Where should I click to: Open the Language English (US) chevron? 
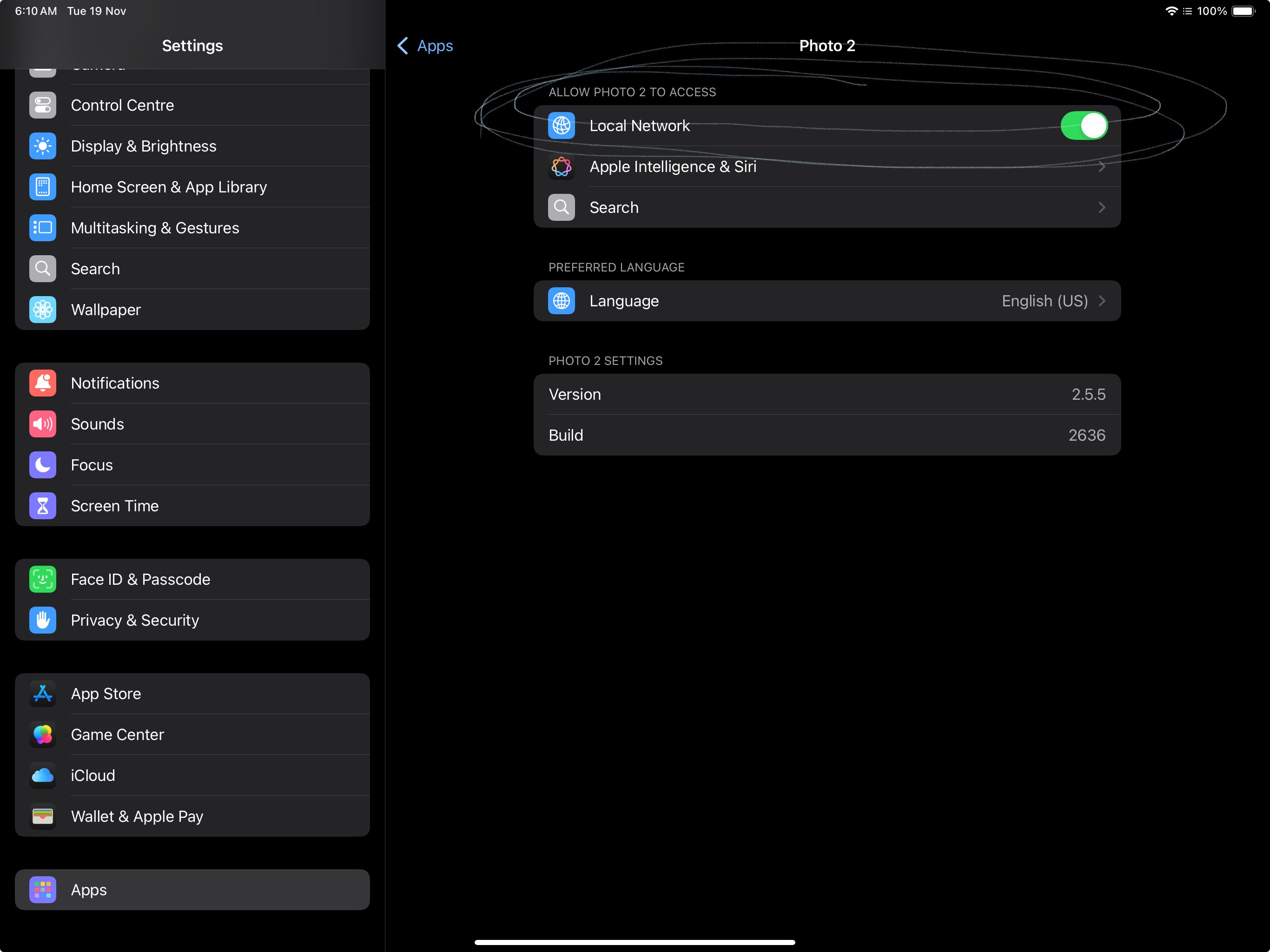(x=1101, y=301)
